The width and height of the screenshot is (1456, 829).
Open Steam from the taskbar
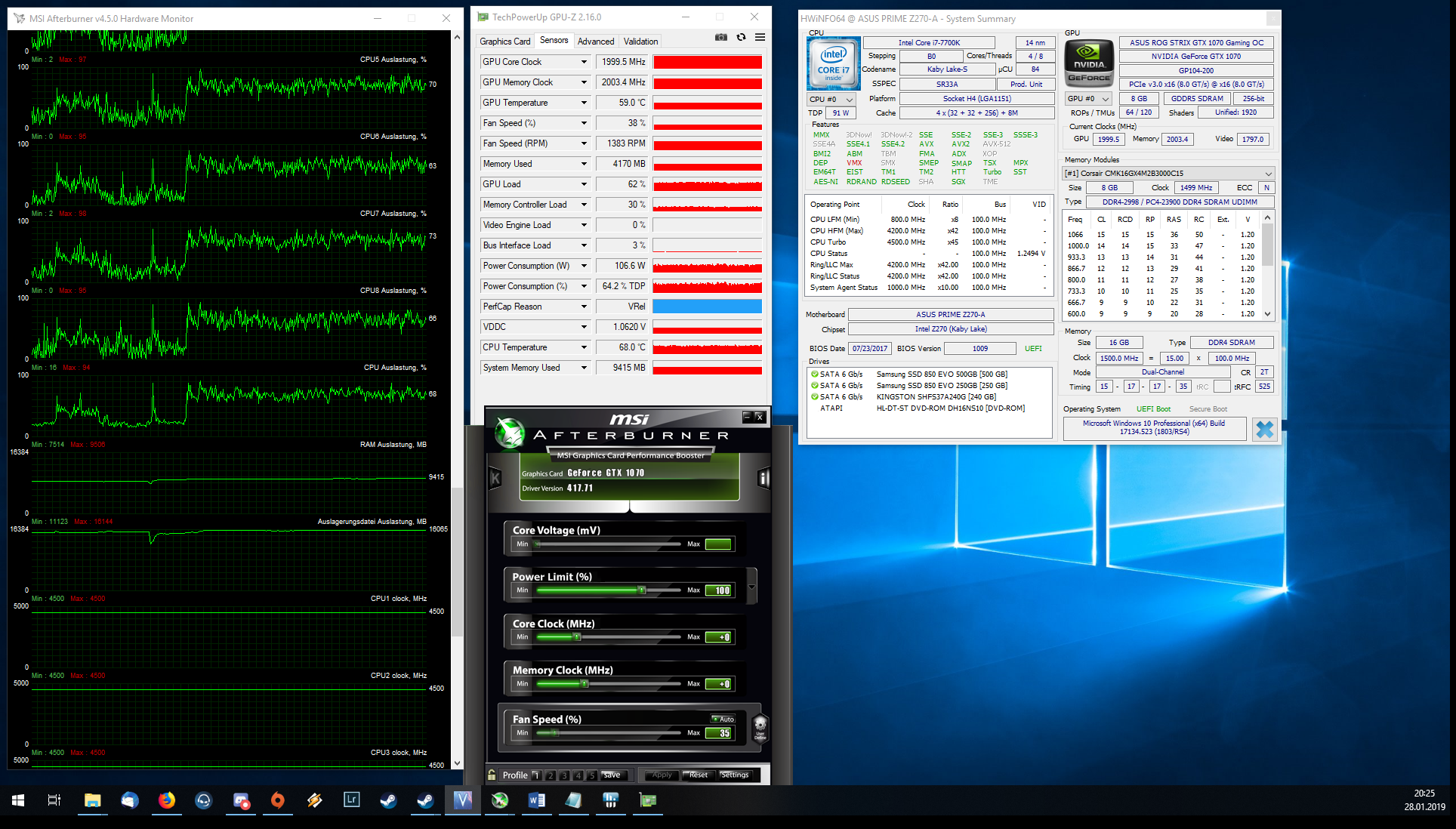[389, 800]
